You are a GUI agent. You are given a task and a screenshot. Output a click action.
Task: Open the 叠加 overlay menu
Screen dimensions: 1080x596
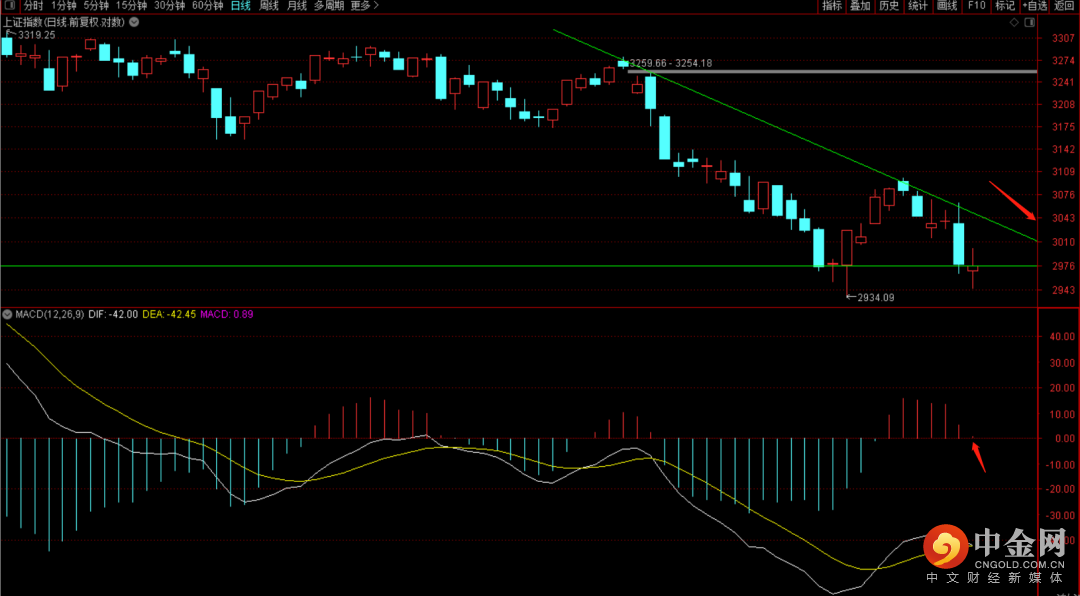[859, 6]
